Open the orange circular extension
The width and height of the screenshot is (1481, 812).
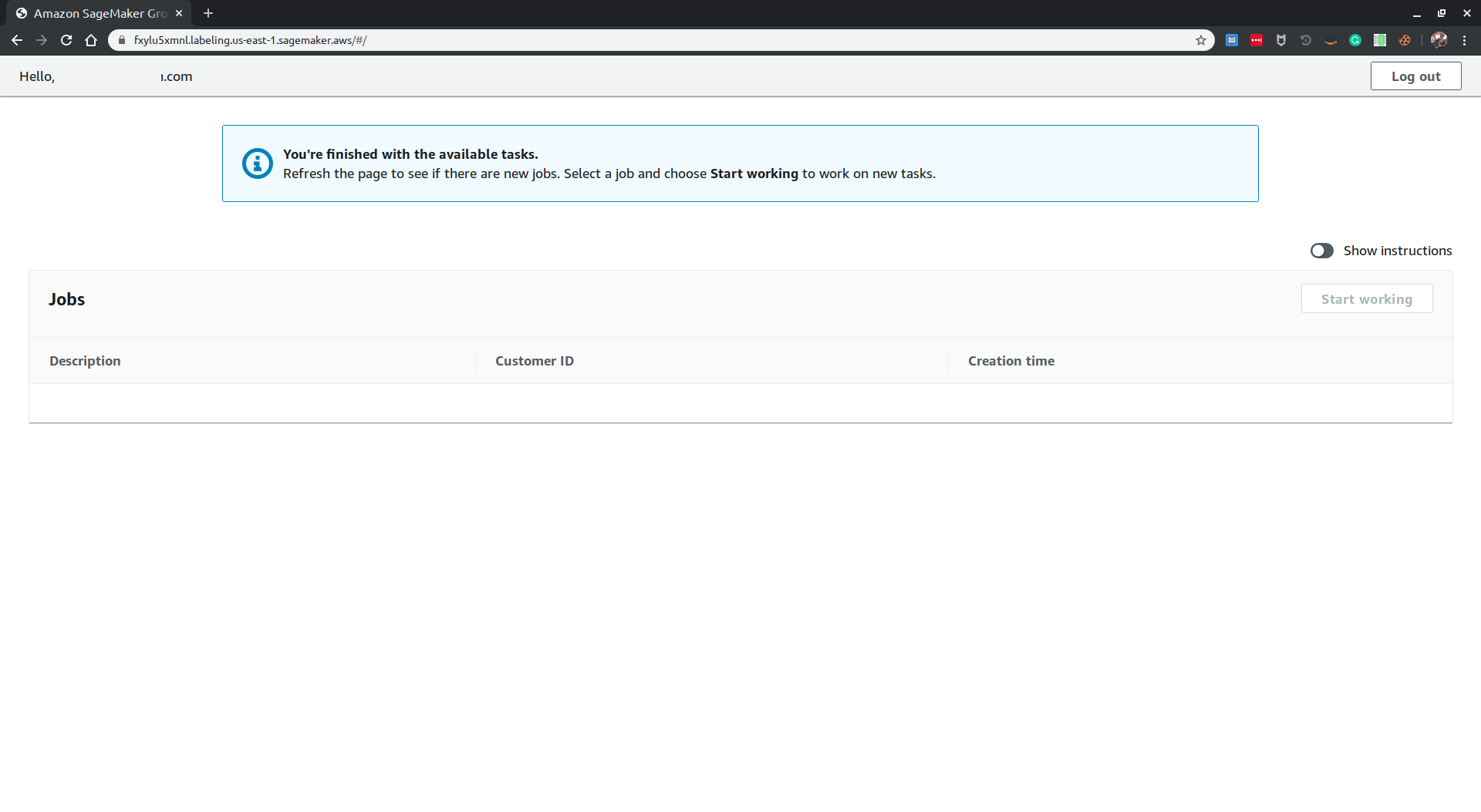(1405, 40)
